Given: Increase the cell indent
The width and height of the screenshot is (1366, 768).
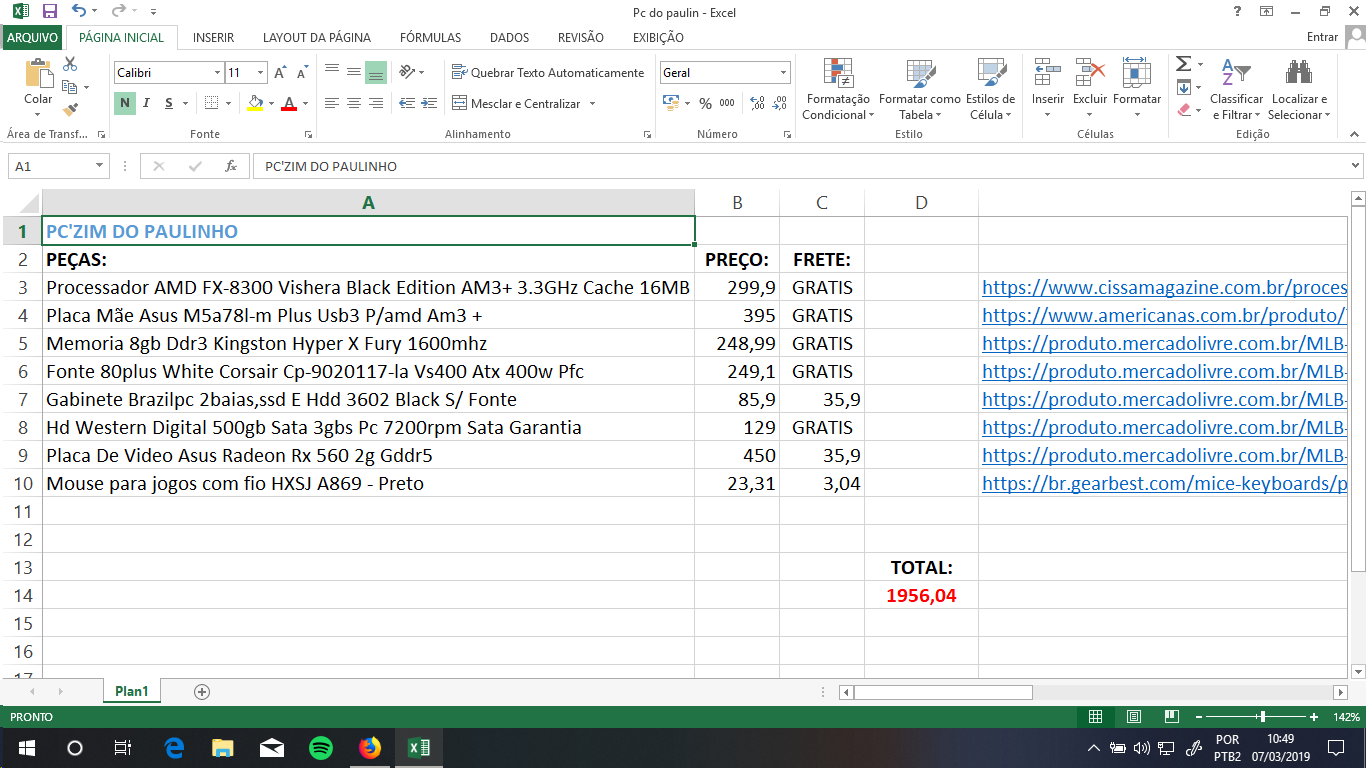Looking at the screenshot, I should 430,103.
